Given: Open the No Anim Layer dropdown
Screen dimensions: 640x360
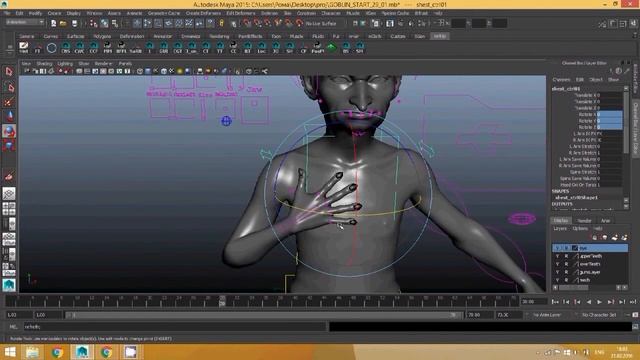Looking at the screenshot, I should [x=547, y=315].
